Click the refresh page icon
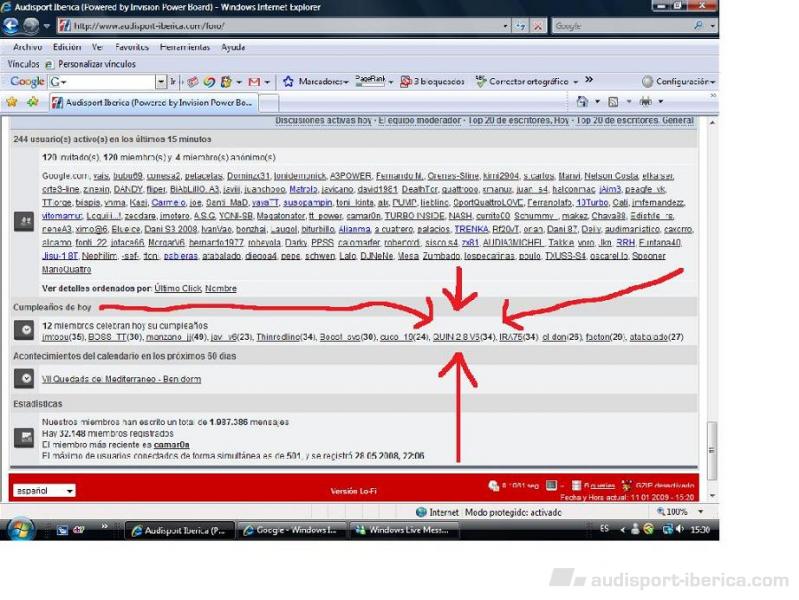Viewport: 799px width, 600px height. (x=521, y=26)
